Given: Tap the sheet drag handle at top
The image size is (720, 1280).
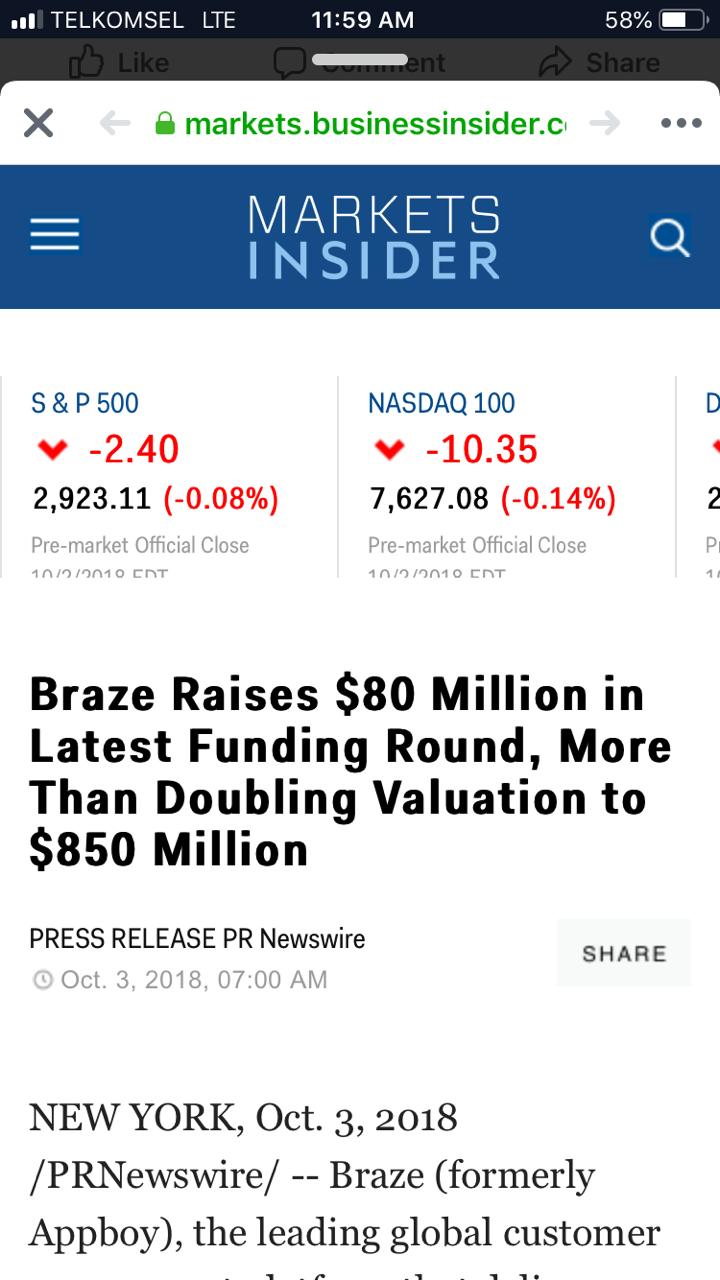Looking at the screenshot, I should click(x=360, y=60).
